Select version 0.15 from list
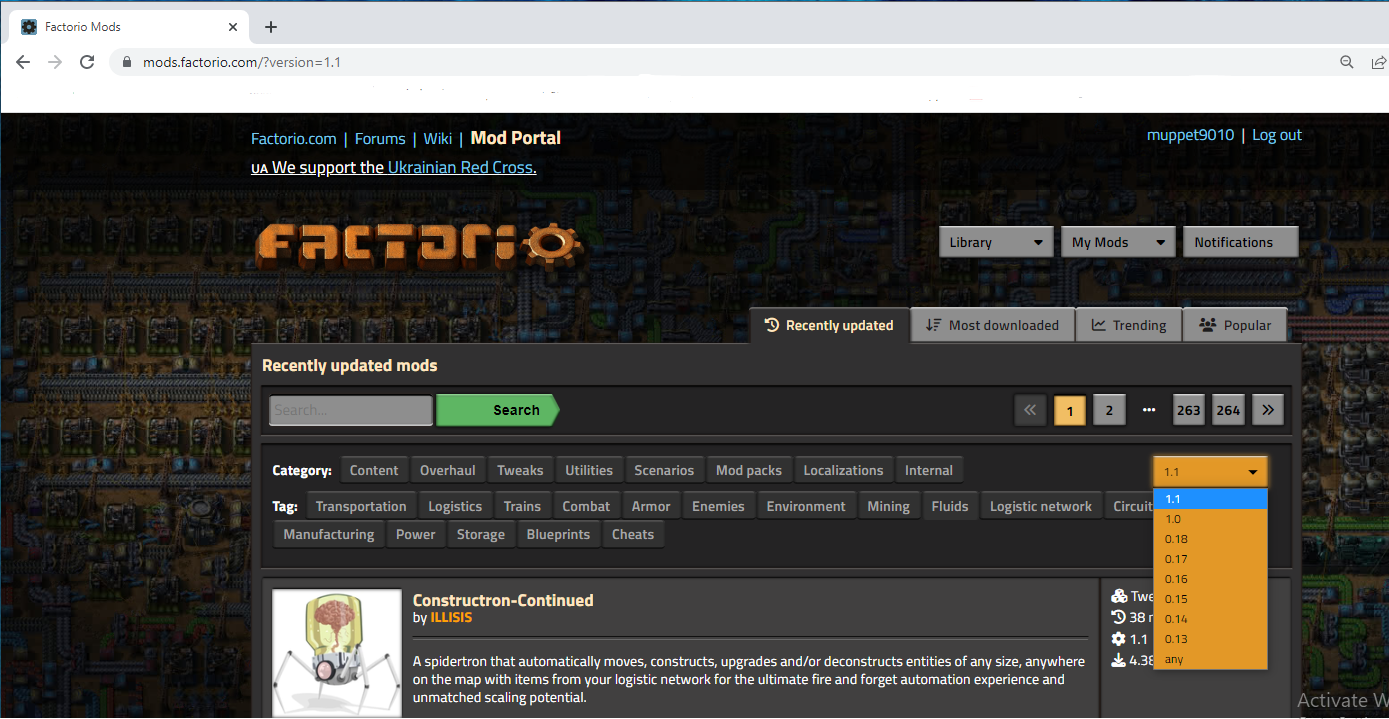1389x719 pixels. [x=1210, y=599]
